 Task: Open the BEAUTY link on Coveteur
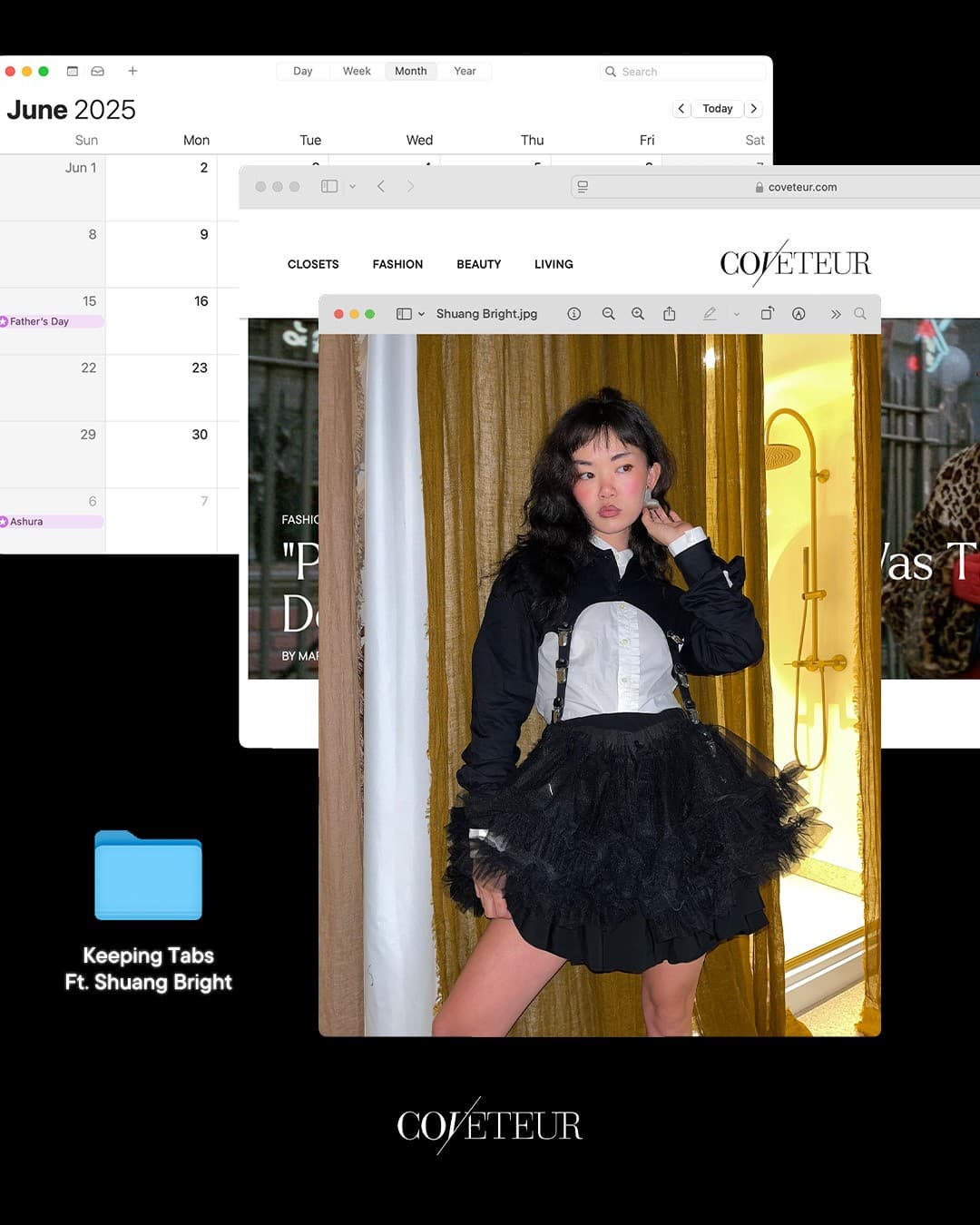tap(478, 264)
